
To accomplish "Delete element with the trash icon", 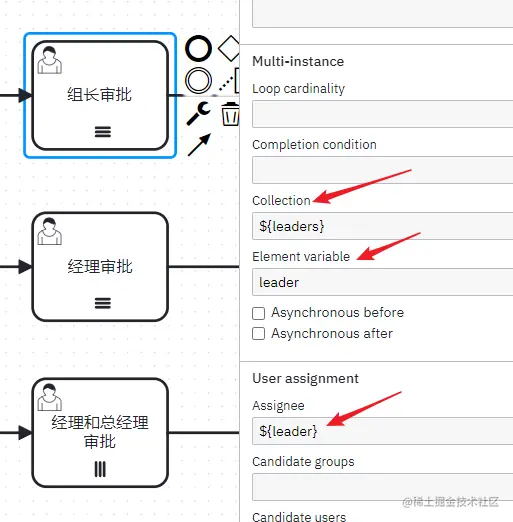I will tap(230, 114).
